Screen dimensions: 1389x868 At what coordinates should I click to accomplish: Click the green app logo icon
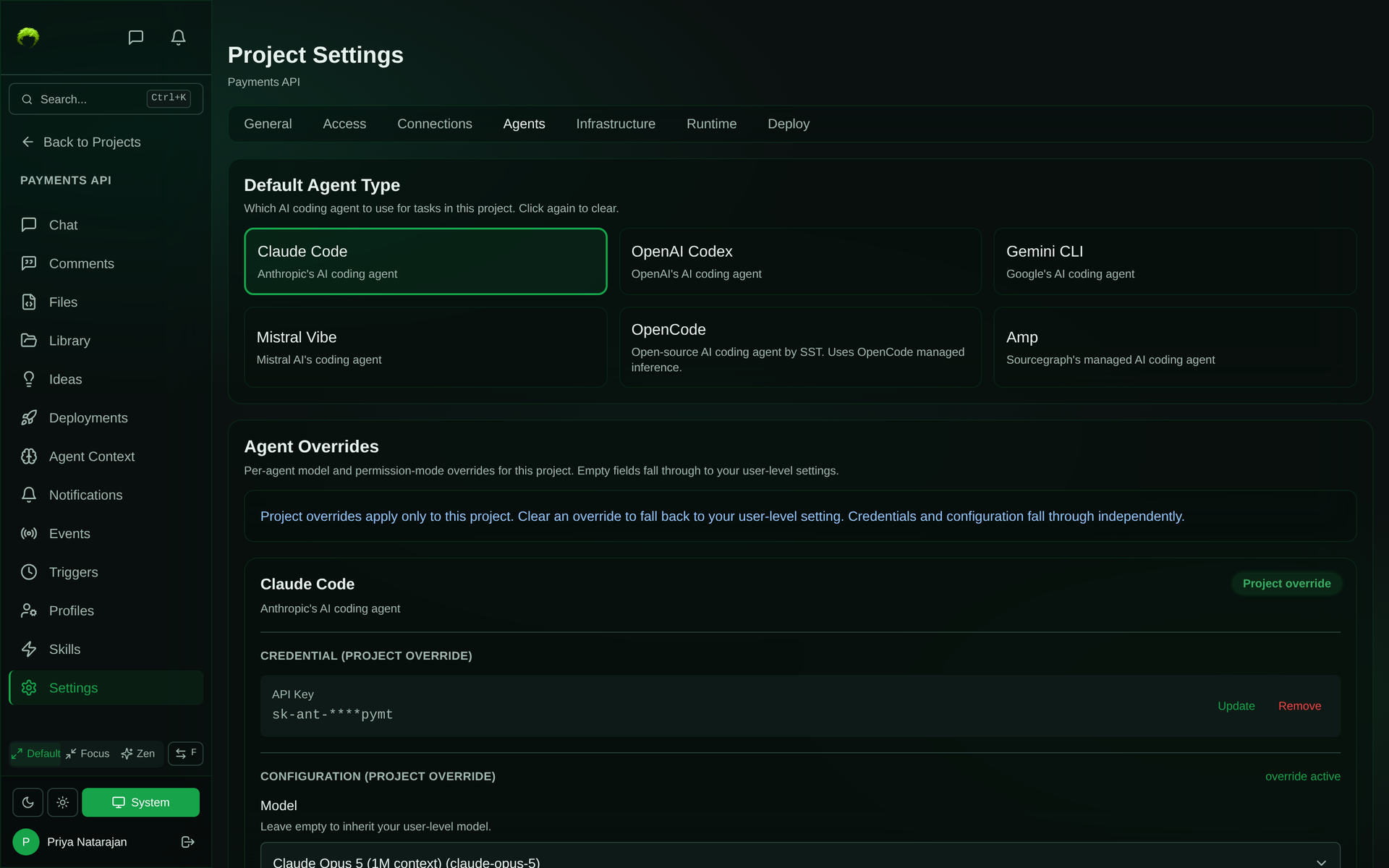tap(28, 37)
